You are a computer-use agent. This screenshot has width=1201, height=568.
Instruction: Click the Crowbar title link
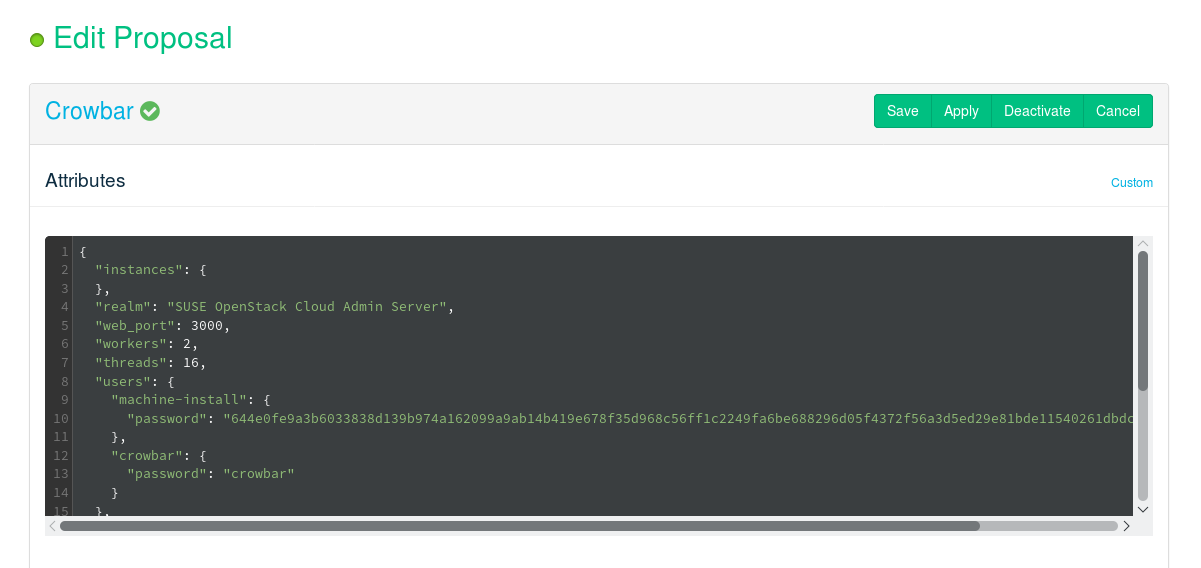(89, 111)
